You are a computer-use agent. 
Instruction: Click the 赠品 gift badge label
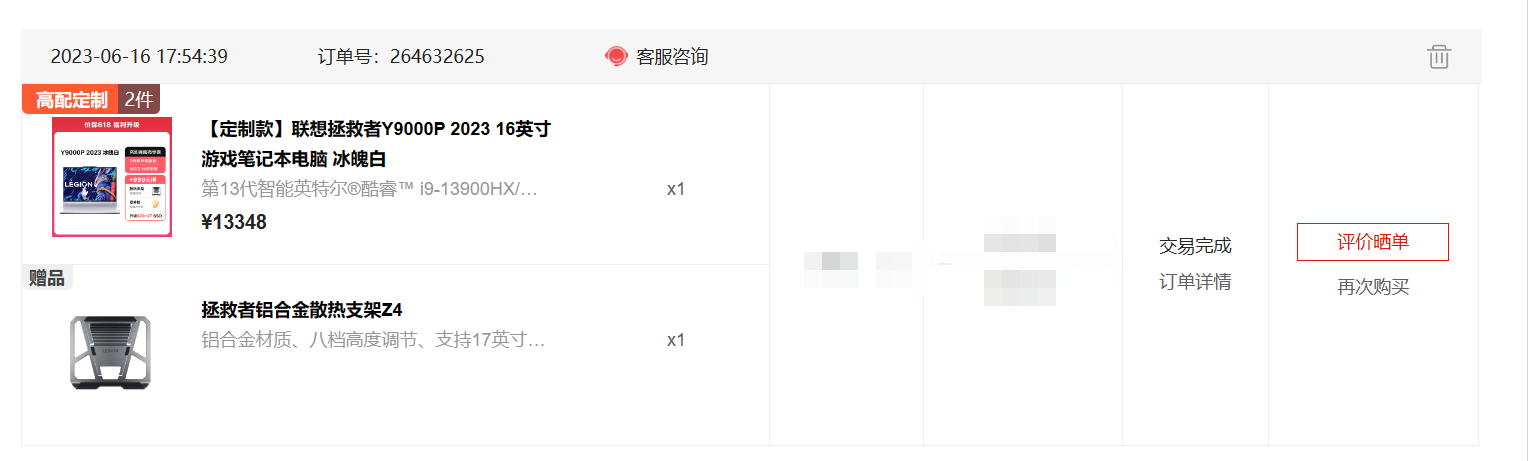coord(47,278)
